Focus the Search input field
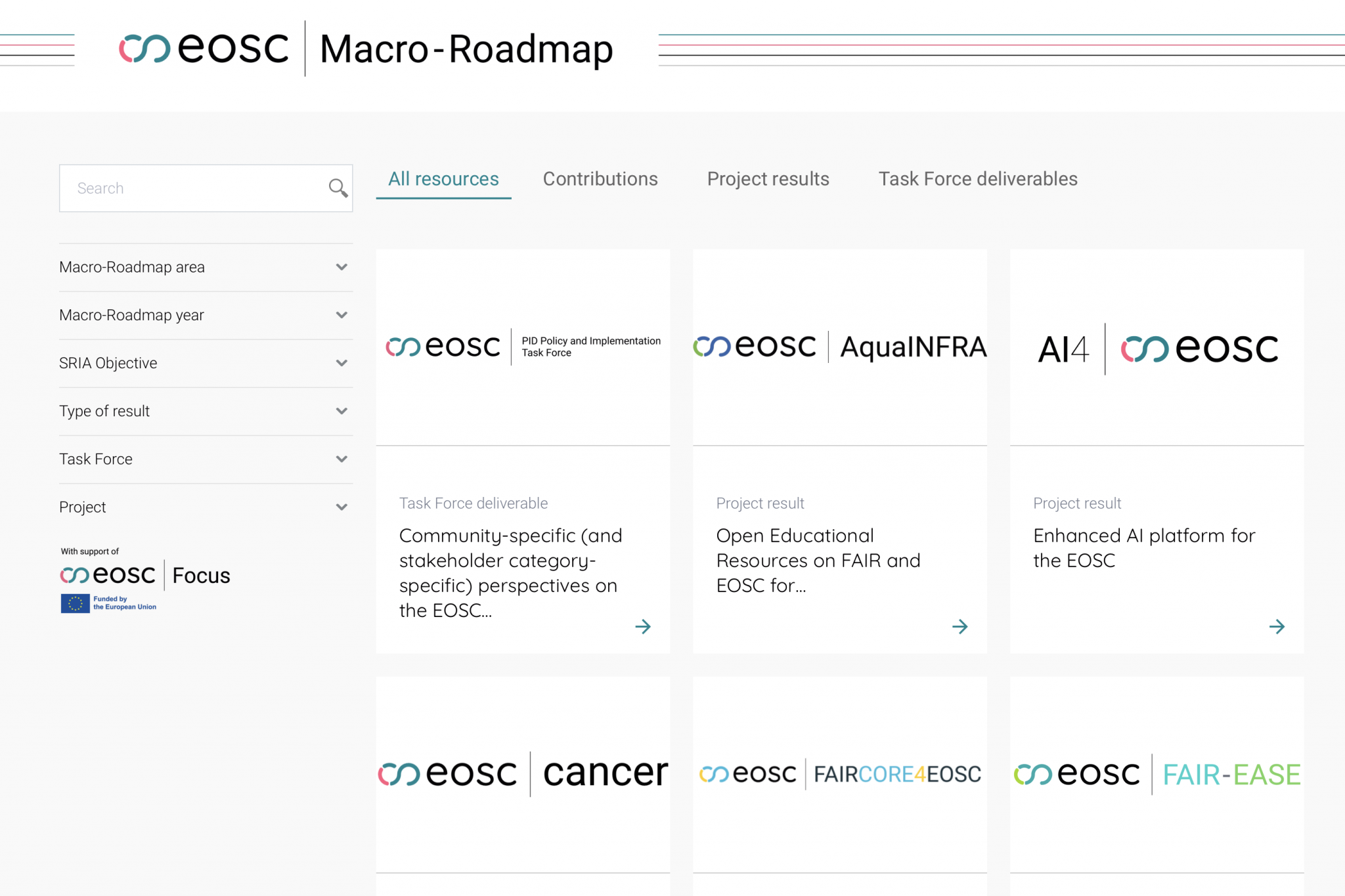Image resolution: width=1345 pixels, height=896 pixels. click(x=194, y=188)
